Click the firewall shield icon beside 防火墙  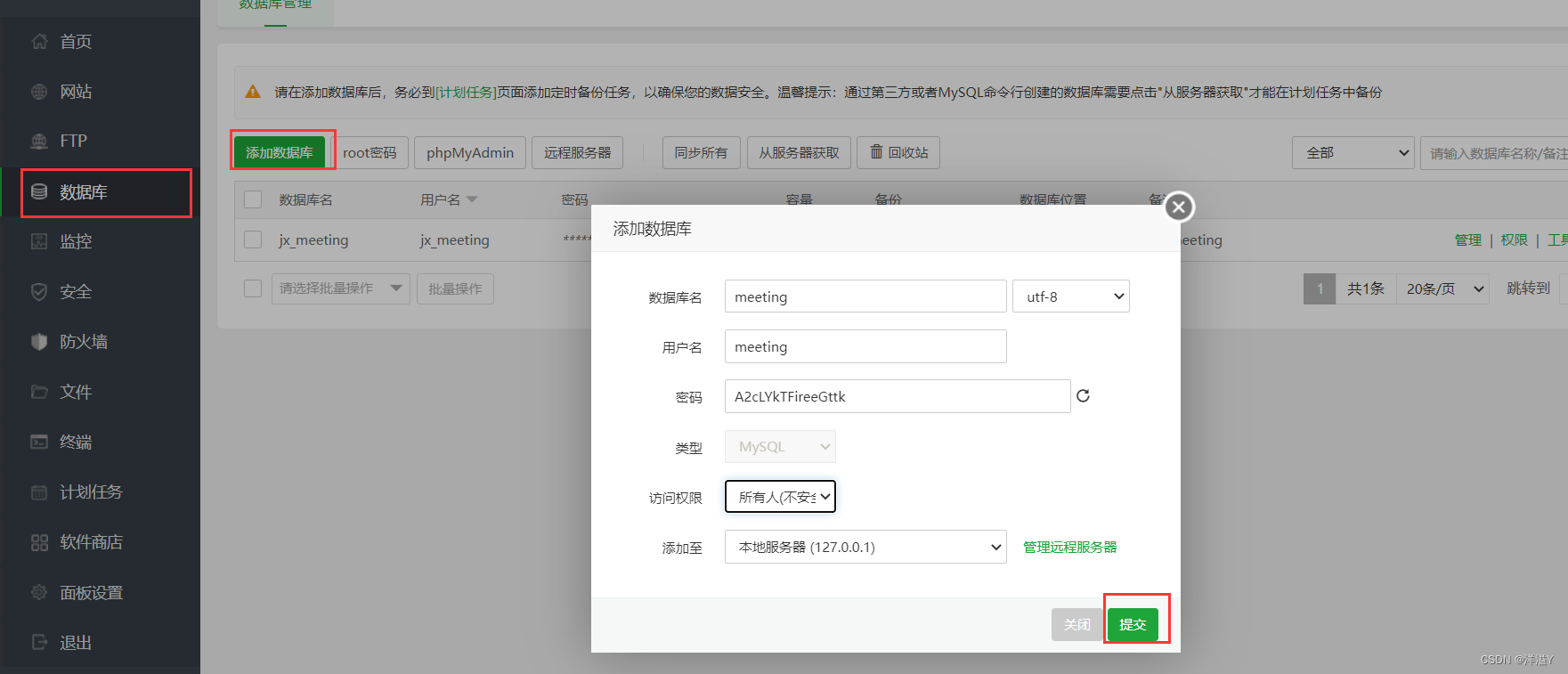pos(39,341)
